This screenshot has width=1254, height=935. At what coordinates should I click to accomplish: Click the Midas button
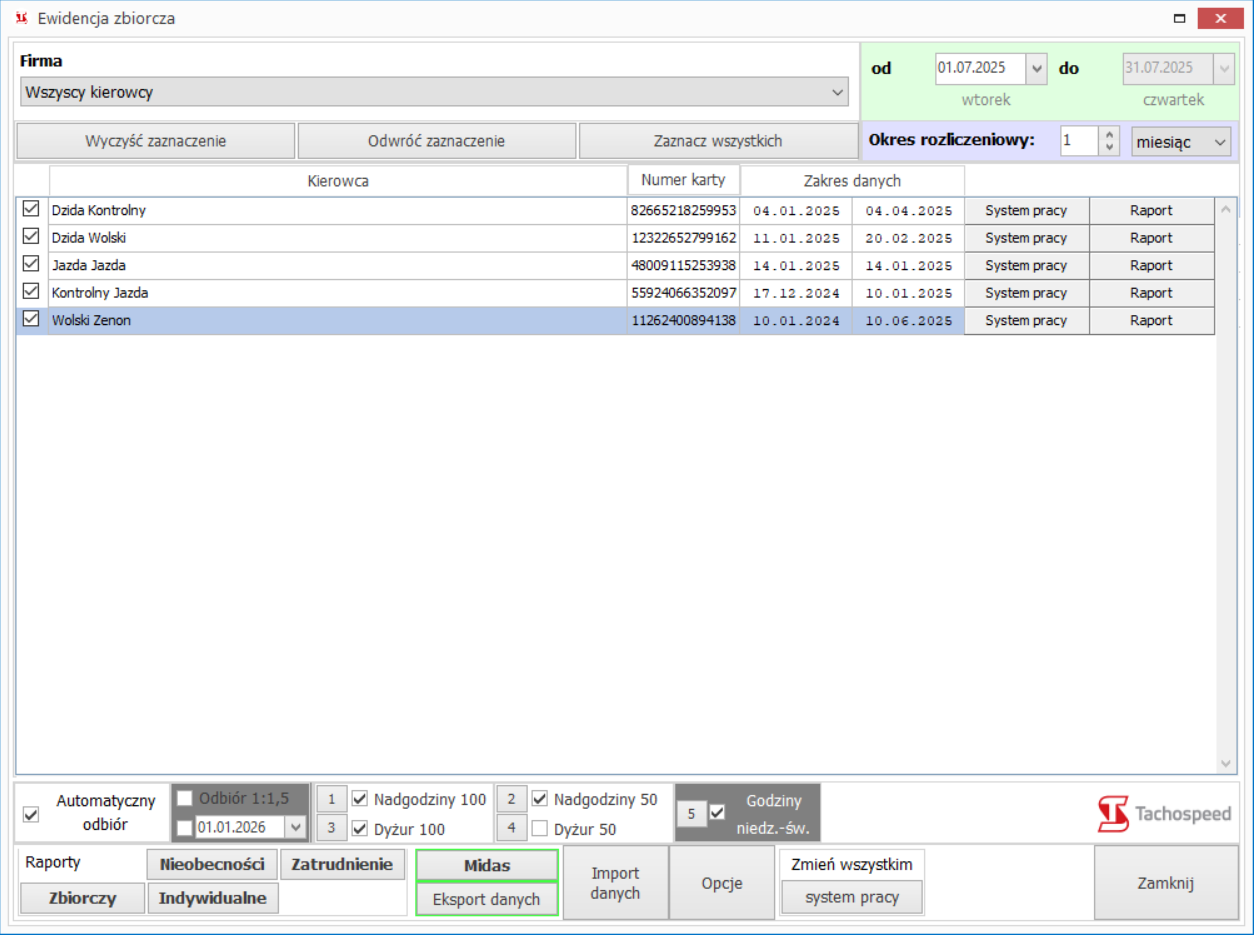487,865
